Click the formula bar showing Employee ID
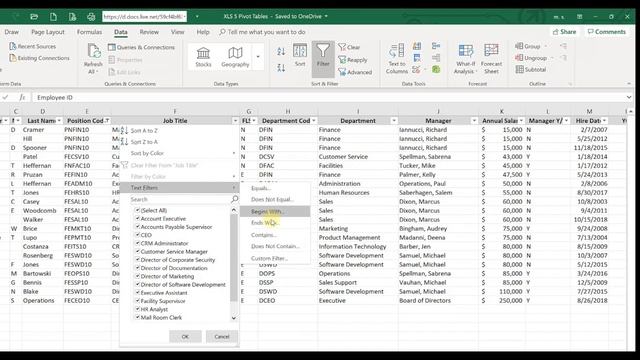Viewport: 640px width, 360px height. click(327, 98)
